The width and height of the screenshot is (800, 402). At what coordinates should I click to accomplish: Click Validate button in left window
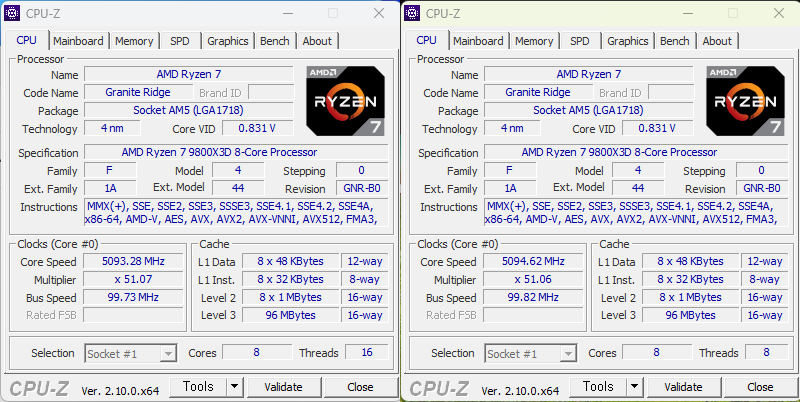pyautogui.click(x=283, y=387)
